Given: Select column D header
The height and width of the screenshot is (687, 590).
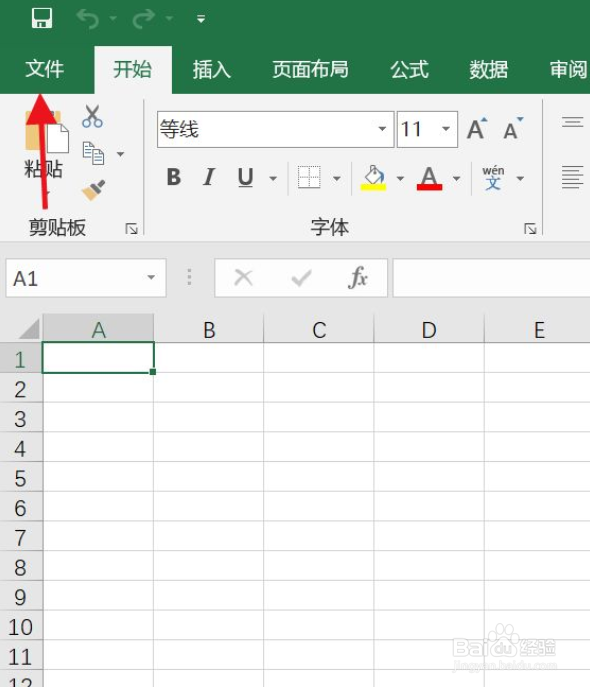Looking at the screenshot, I should (429, 329).
